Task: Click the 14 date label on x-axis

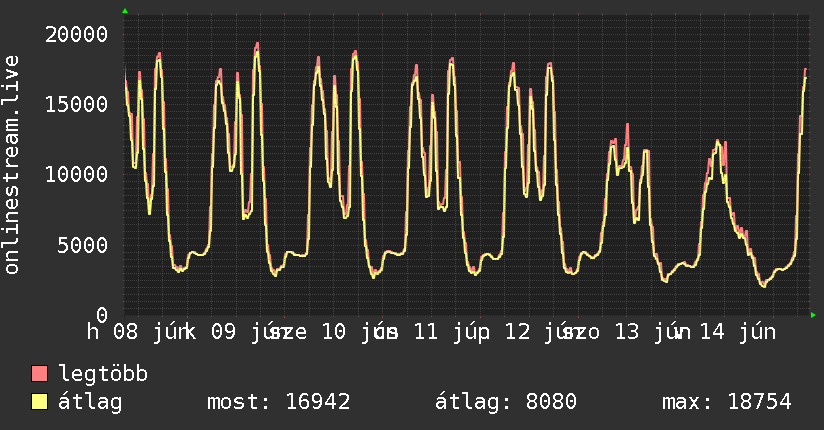Action: [712, 332]
